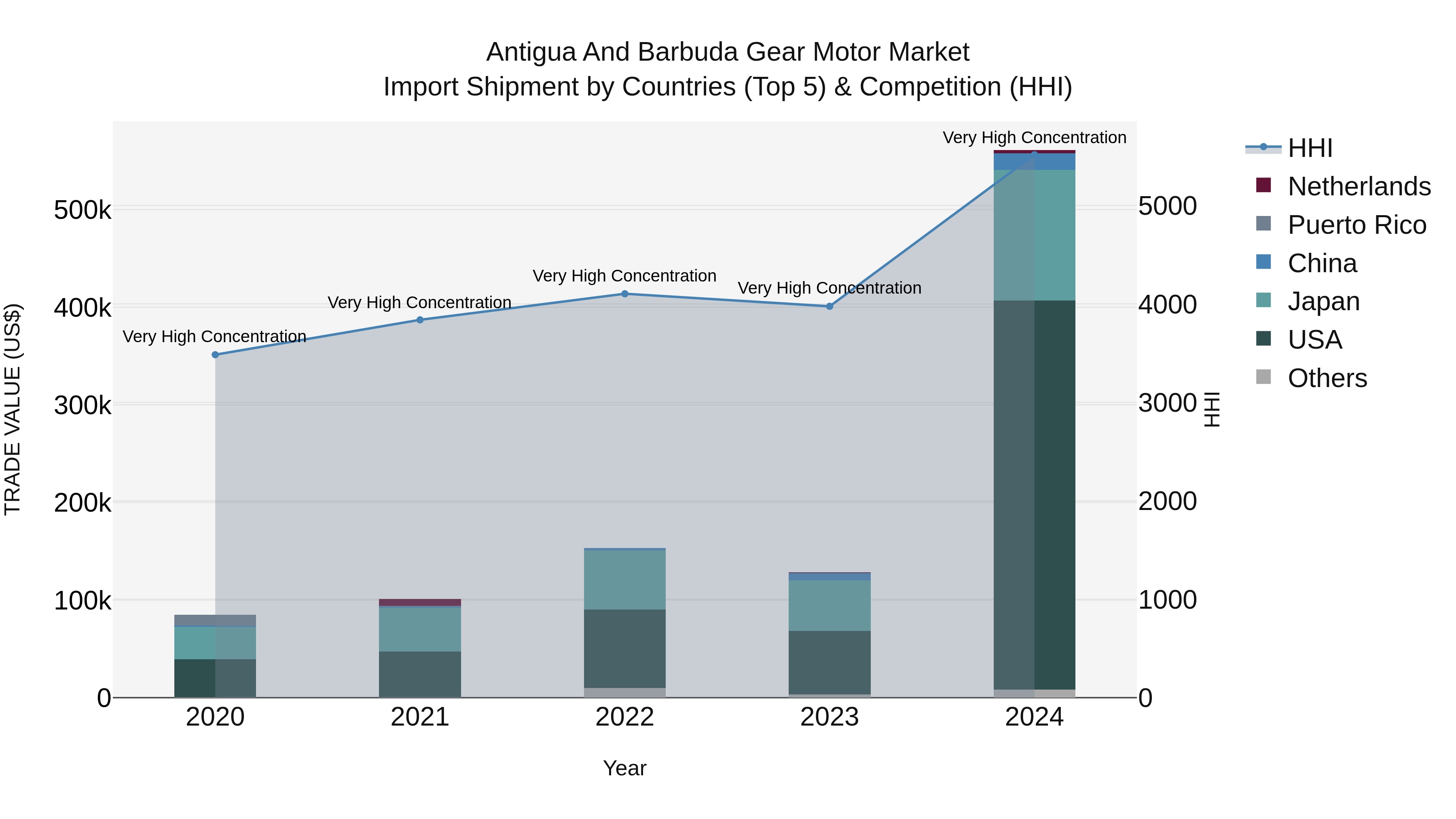Click the 2022 Very High Concentration annotation
This screenshot has width=1456, height=819.
pos(624,276)
